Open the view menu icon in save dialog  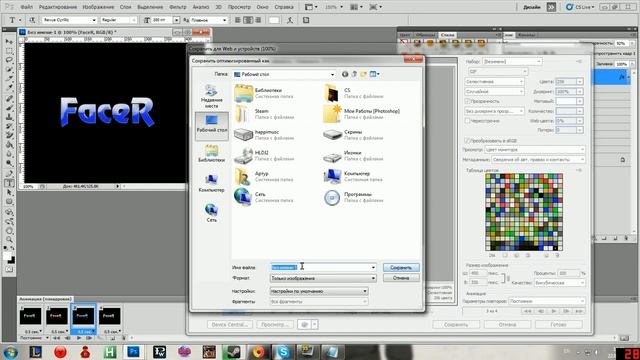click(x=374, y=74)
